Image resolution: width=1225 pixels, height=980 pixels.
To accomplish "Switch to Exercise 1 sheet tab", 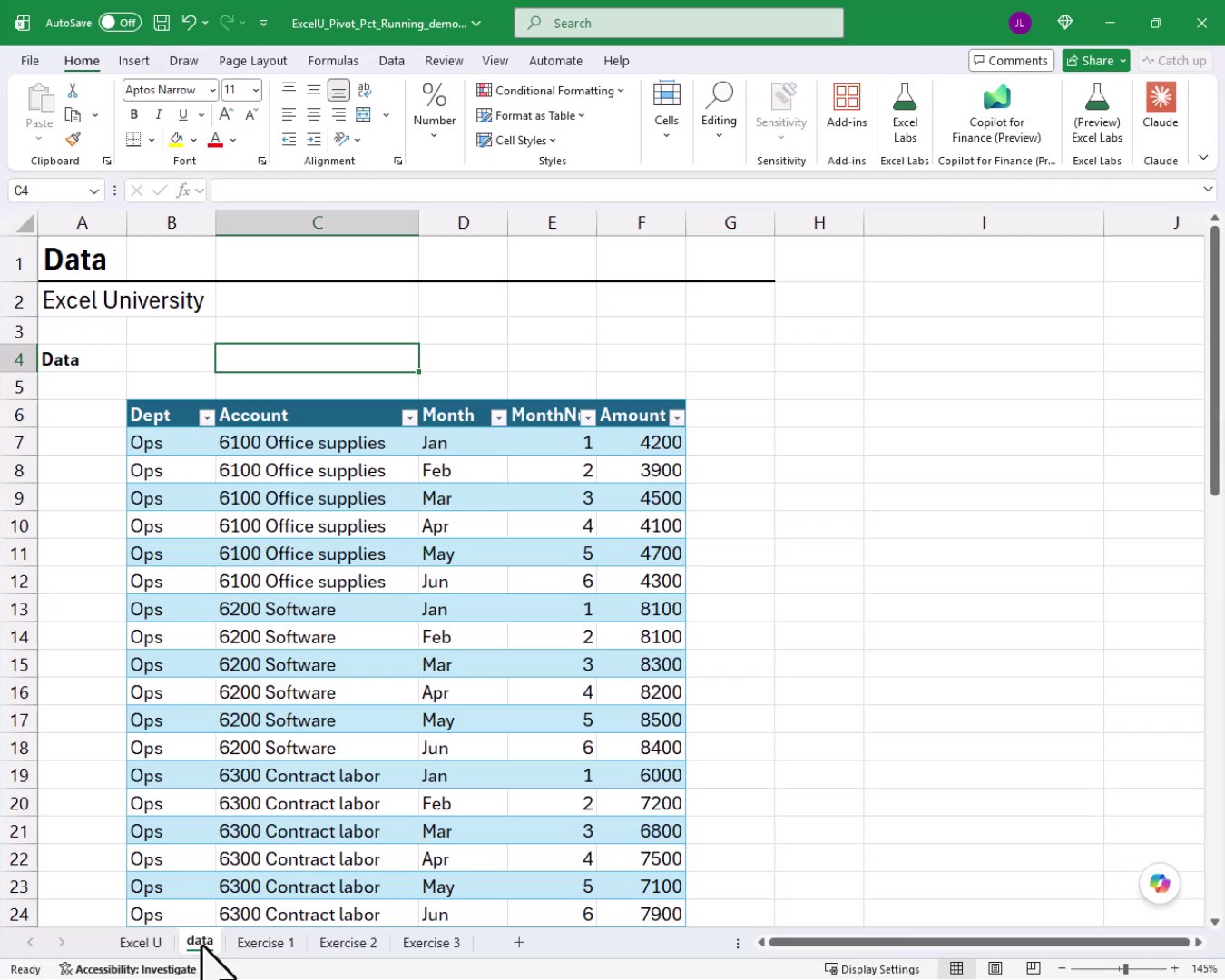I will pos(266,943).
